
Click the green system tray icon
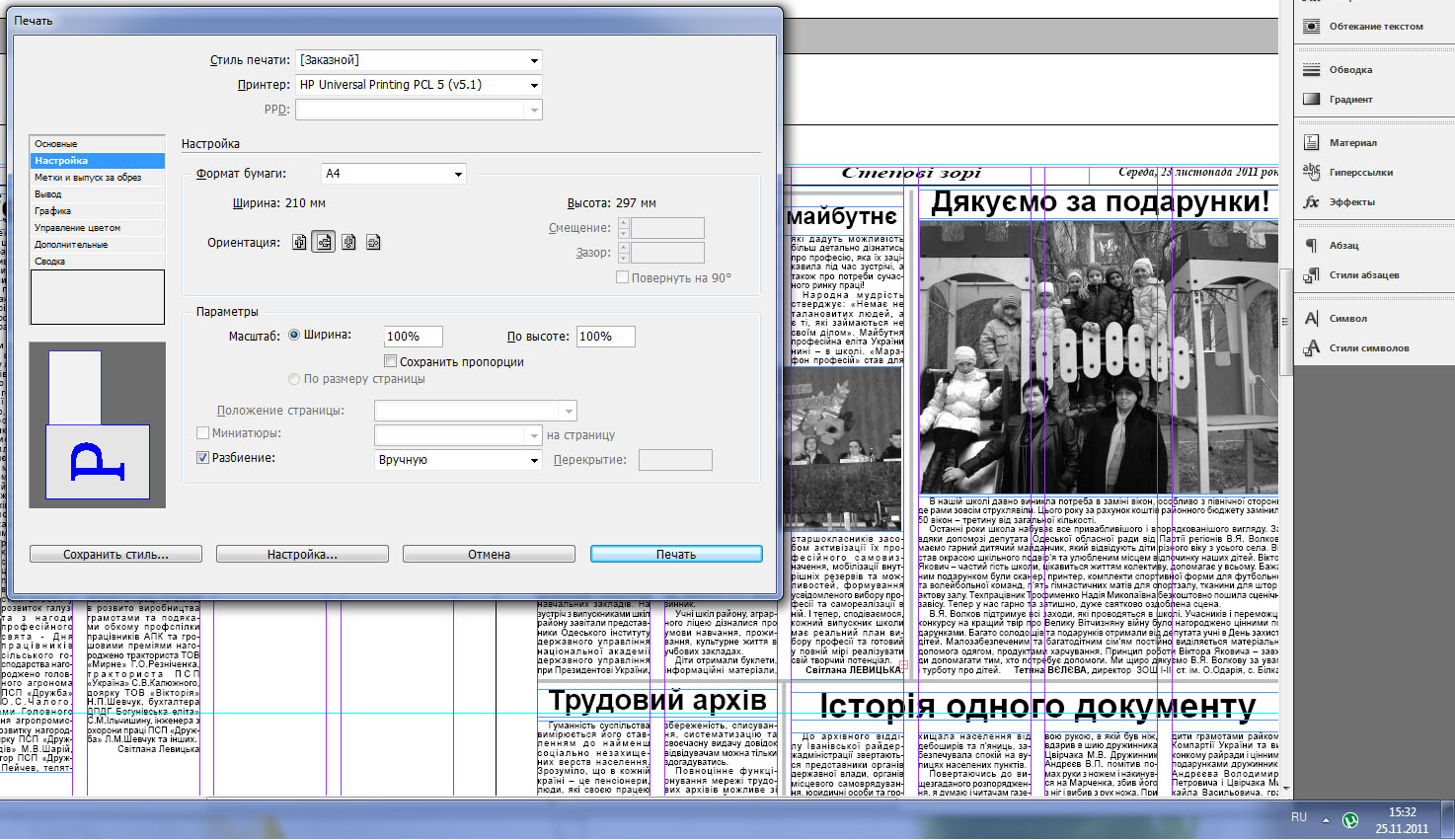pyautogui.click(x=1350, y=820)
